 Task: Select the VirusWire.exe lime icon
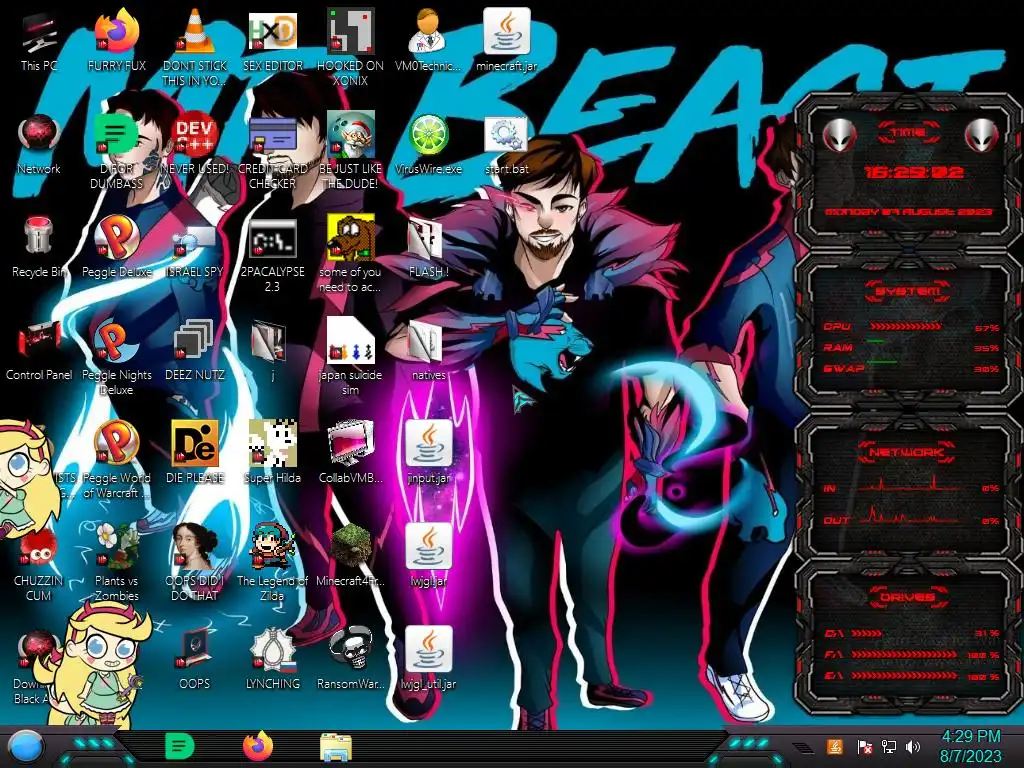click(x=428, y=136)
